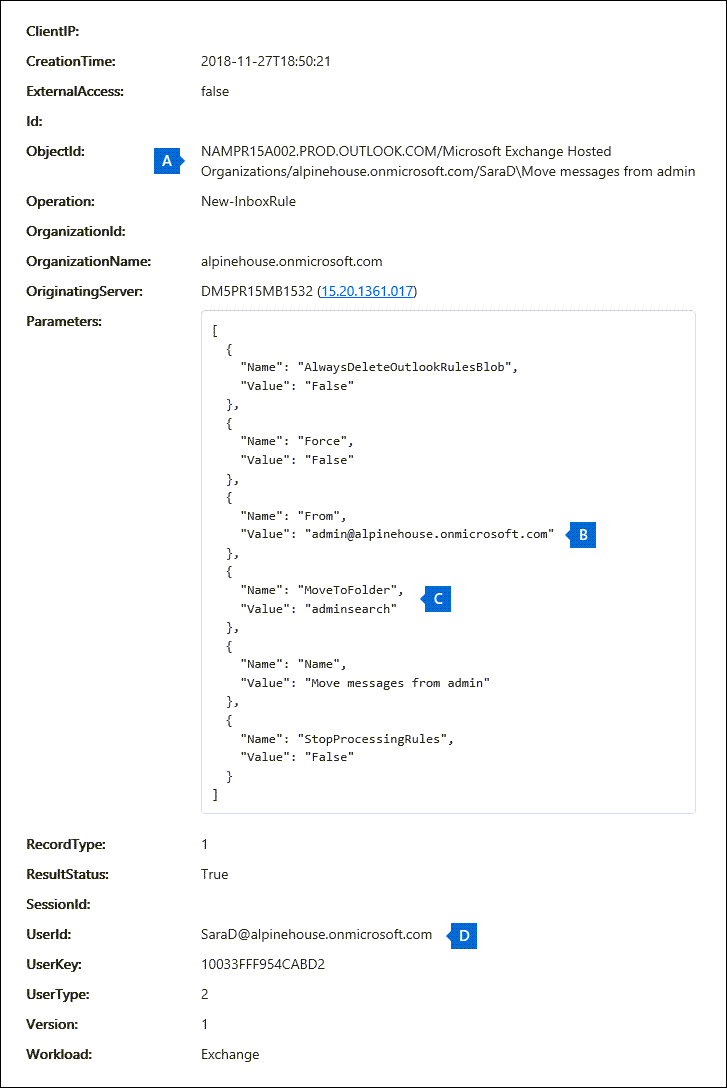Click the "MoveToFolder" parameter name
The height and width of the screenshot is (1088, 727).
[x=350, y=590]
